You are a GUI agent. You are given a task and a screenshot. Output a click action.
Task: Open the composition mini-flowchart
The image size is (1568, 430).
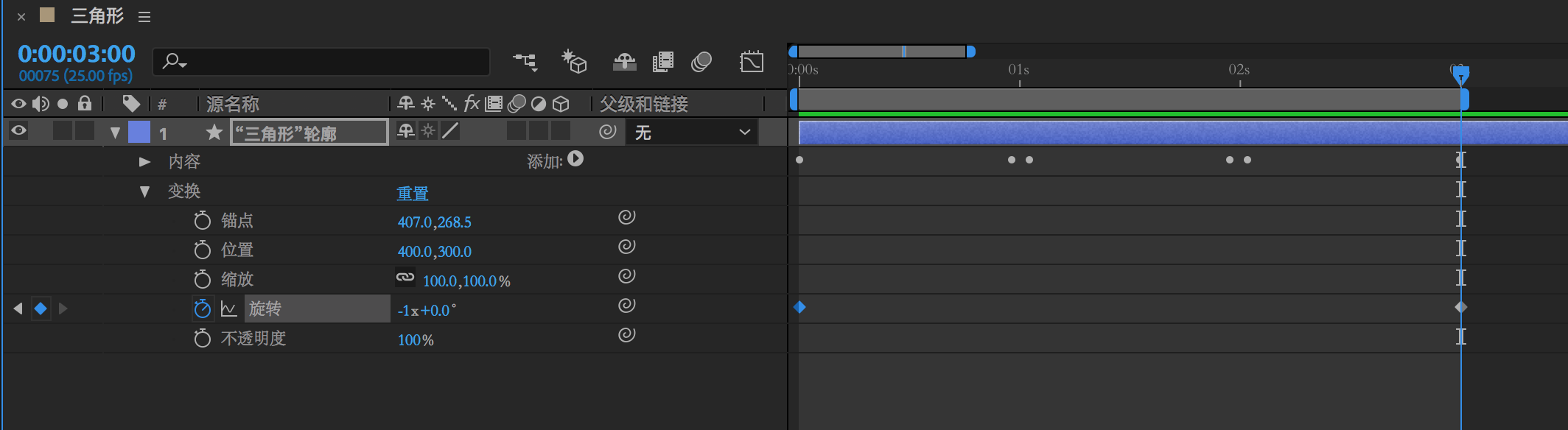(525, 62)
